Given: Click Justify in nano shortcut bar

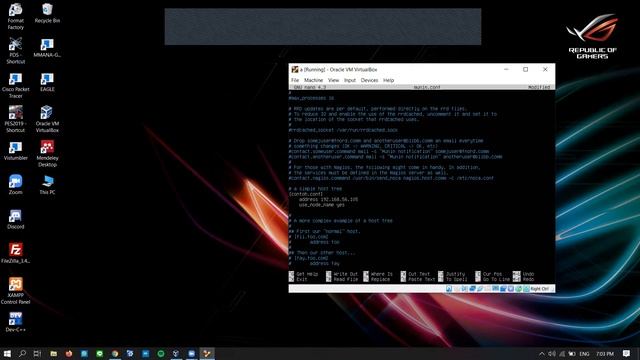Looking at the screenshot, I should [x=451, y=274].
